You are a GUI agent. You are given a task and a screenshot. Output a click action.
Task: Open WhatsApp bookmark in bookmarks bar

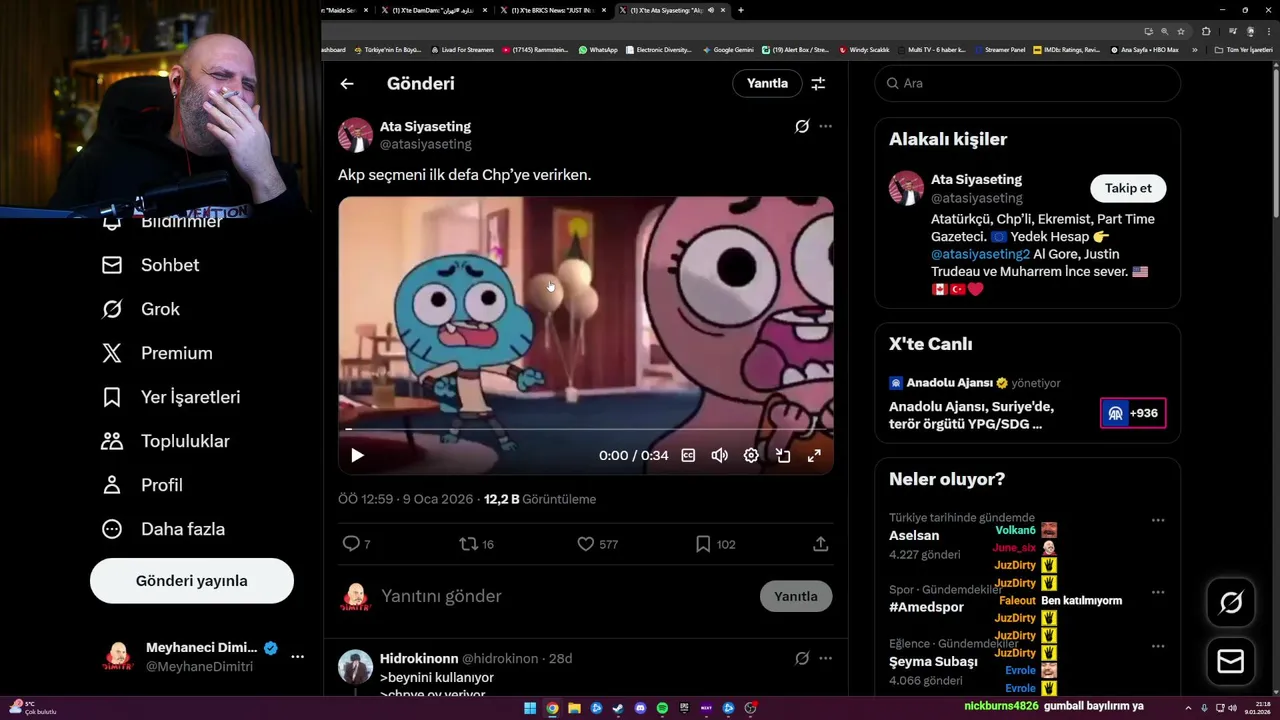pos(598,49)
